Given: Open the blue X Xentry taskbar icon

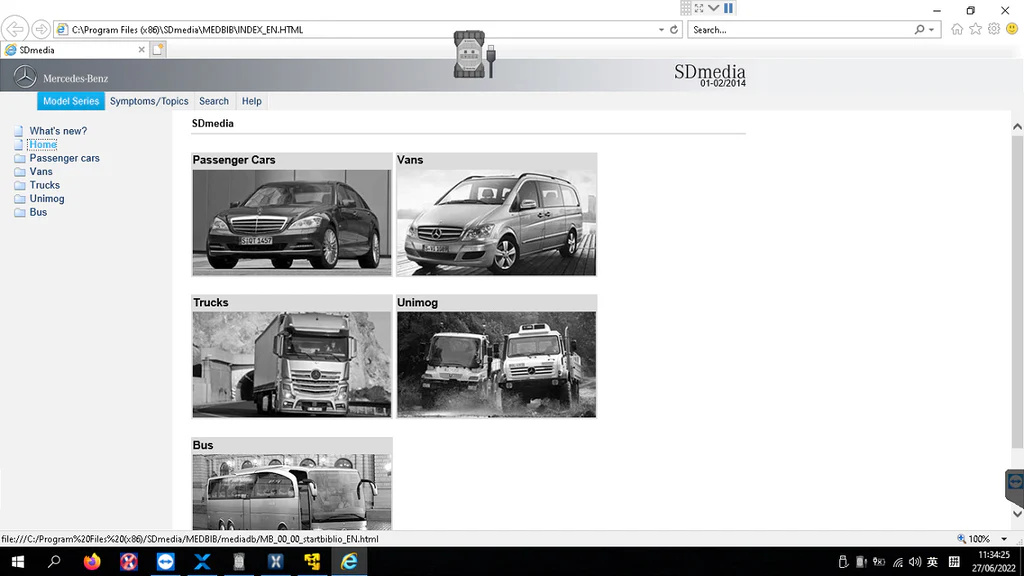Looking at the screenshot, I should pyautogui.click(x=202, y=562).
